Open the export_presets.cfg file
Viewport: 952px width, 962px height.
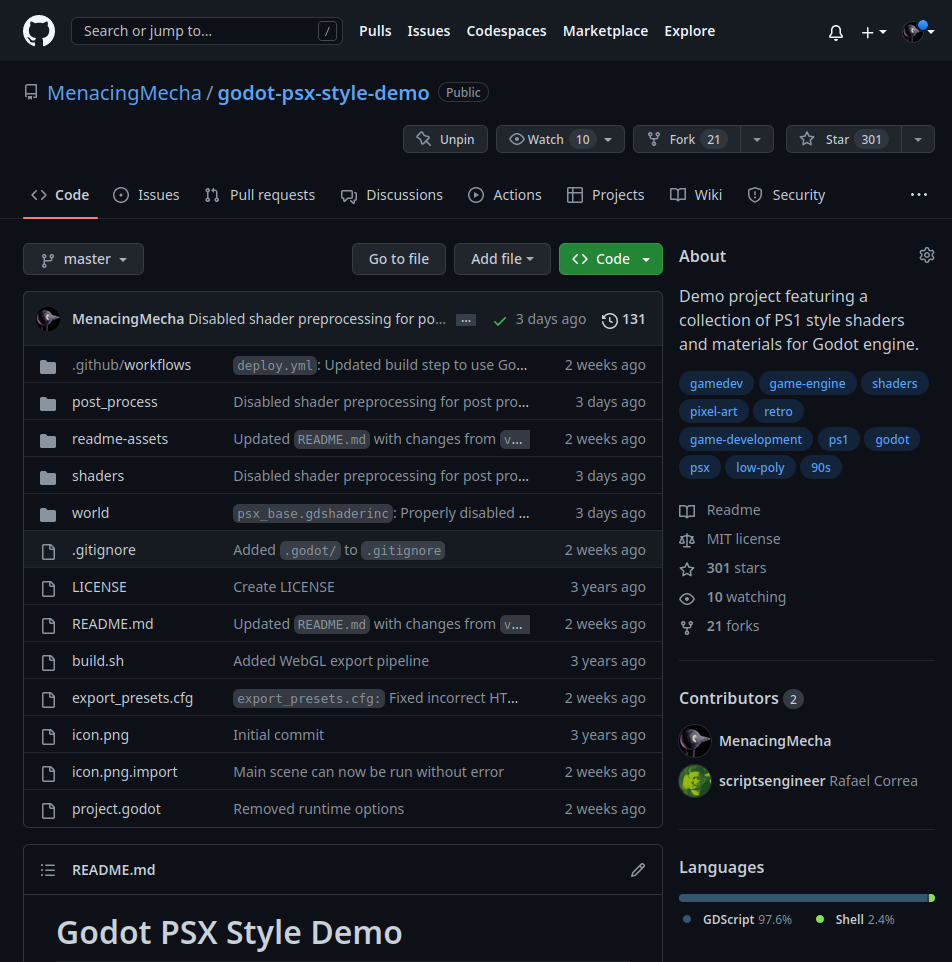pos(132,698)
